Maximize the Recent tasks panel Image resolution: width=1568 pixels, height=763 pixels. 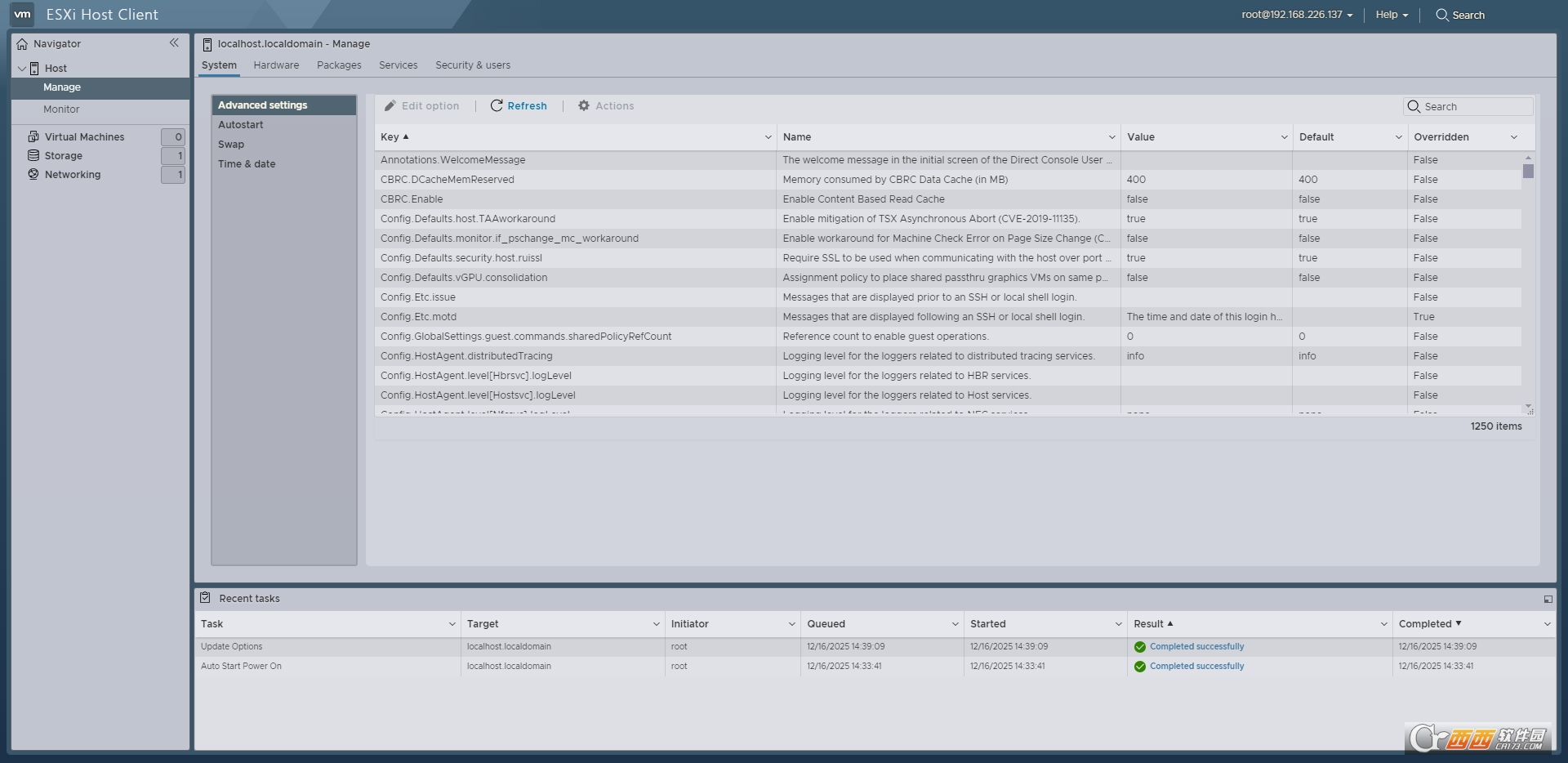click(x=1548, y=599)
